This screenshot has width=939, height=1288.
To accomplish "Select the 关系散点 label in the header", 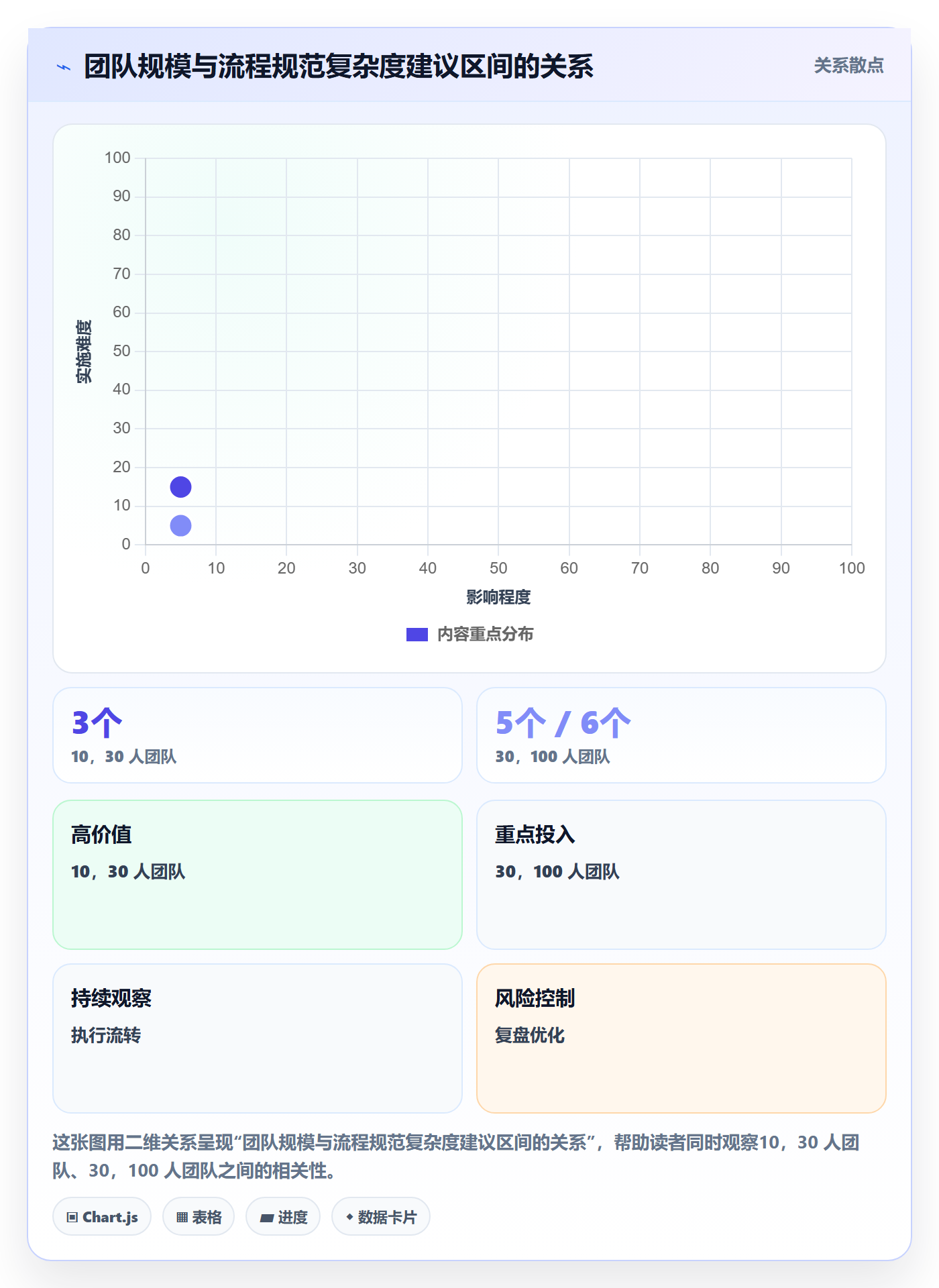I will point(848,66).
